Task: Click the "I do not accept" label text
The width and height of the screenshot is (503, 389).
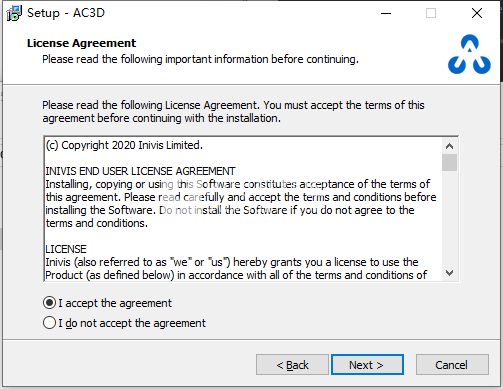Action: click(x=132, y=323)
